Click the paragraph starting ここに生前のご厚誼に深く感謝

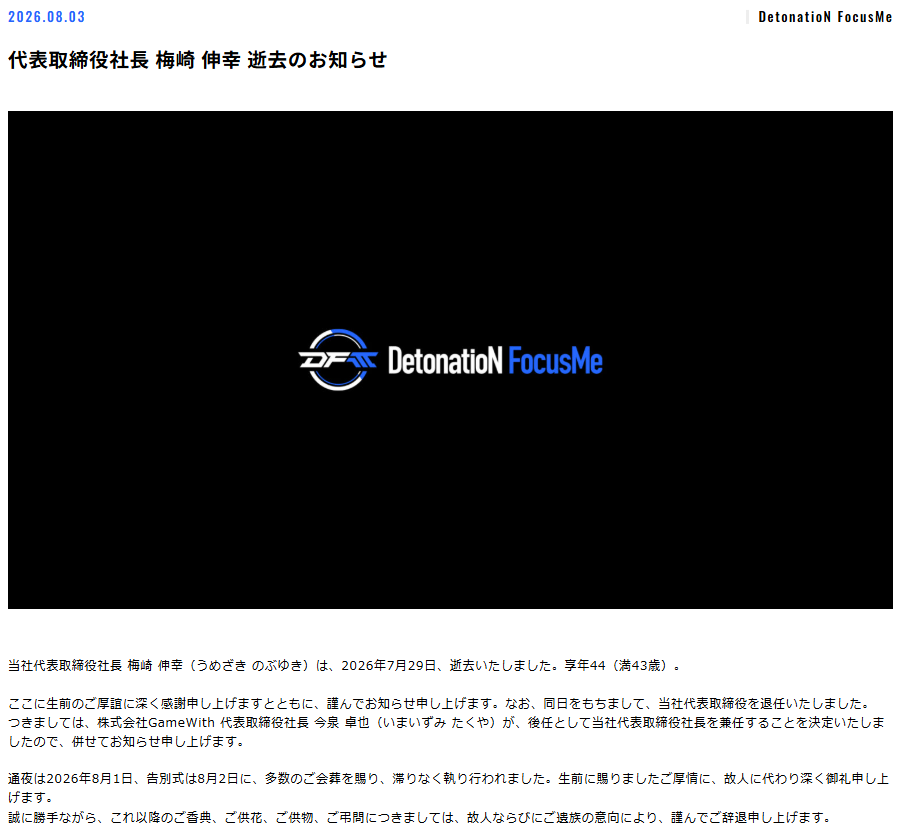[x=440, y=703]
